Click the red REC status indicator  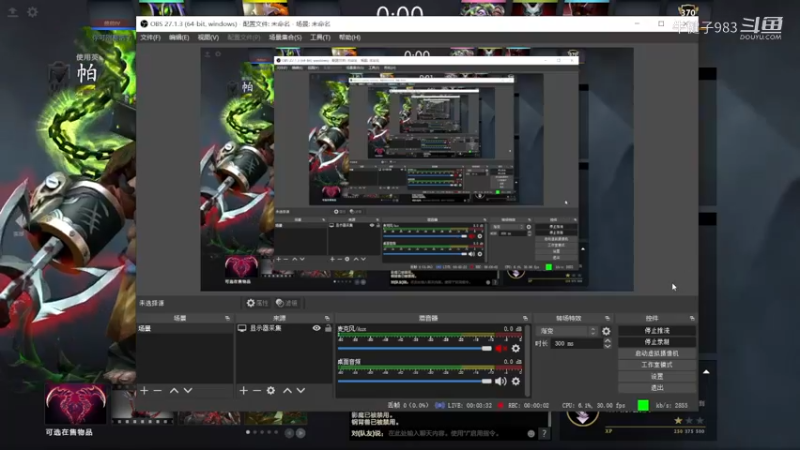point(501,406)
